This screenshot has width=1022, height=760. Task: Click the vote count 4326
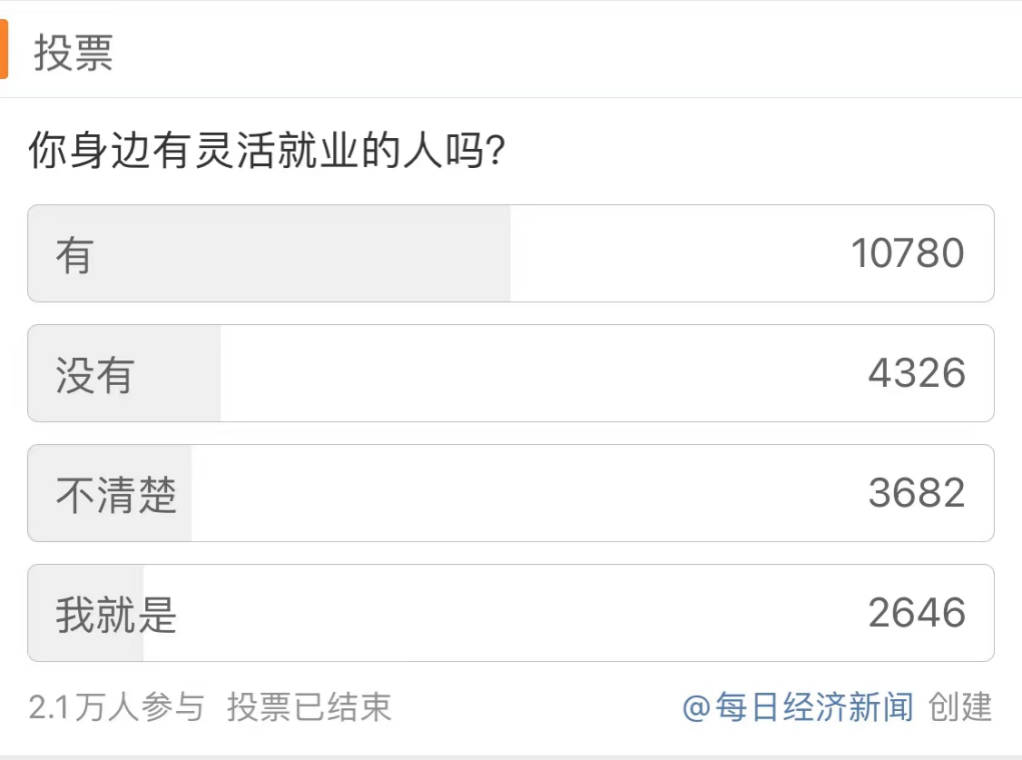[x=917, y=373]
